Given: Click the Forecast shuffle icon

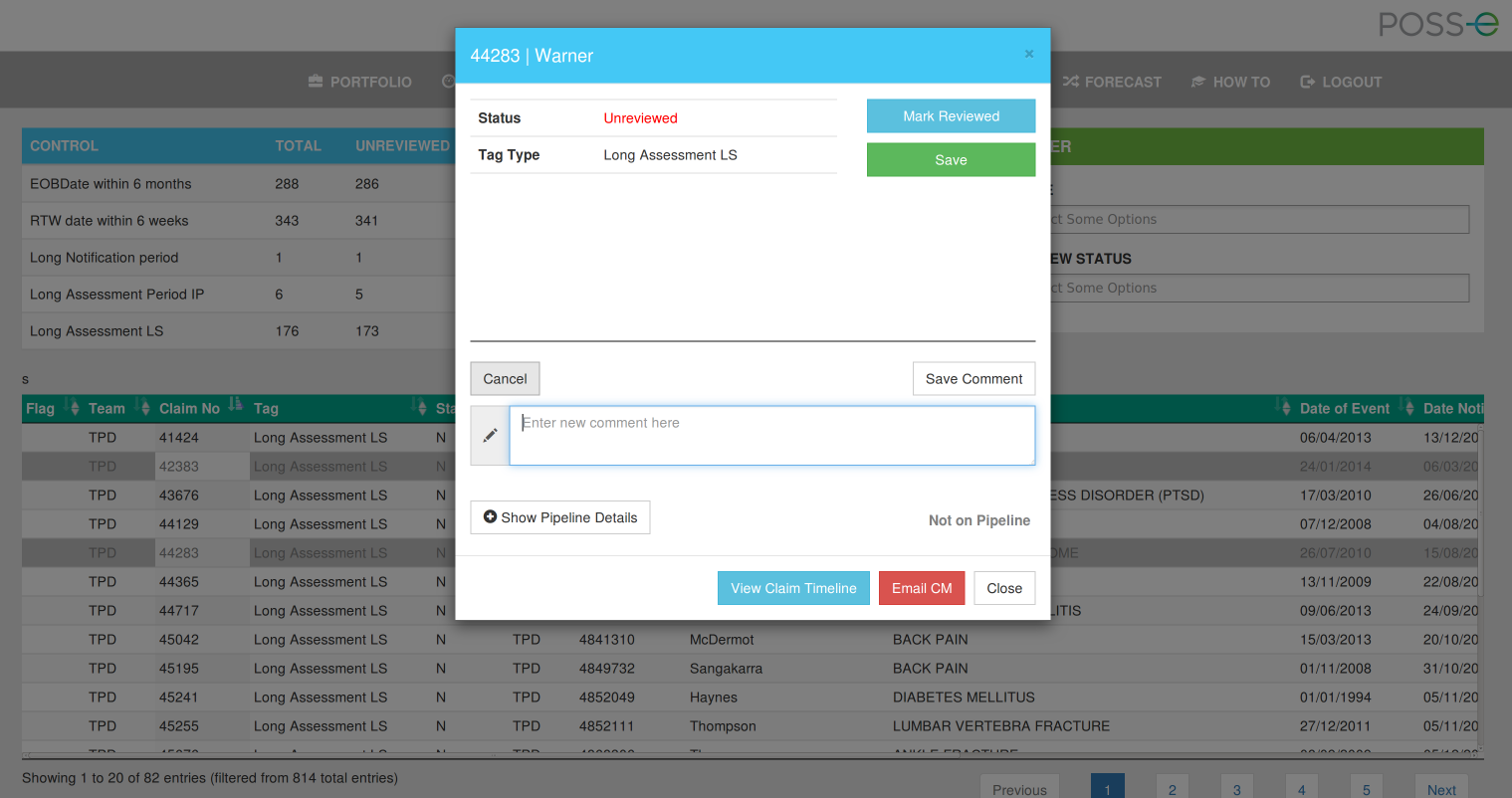Looking at the screenshot, I should [x=1071, y=82].
